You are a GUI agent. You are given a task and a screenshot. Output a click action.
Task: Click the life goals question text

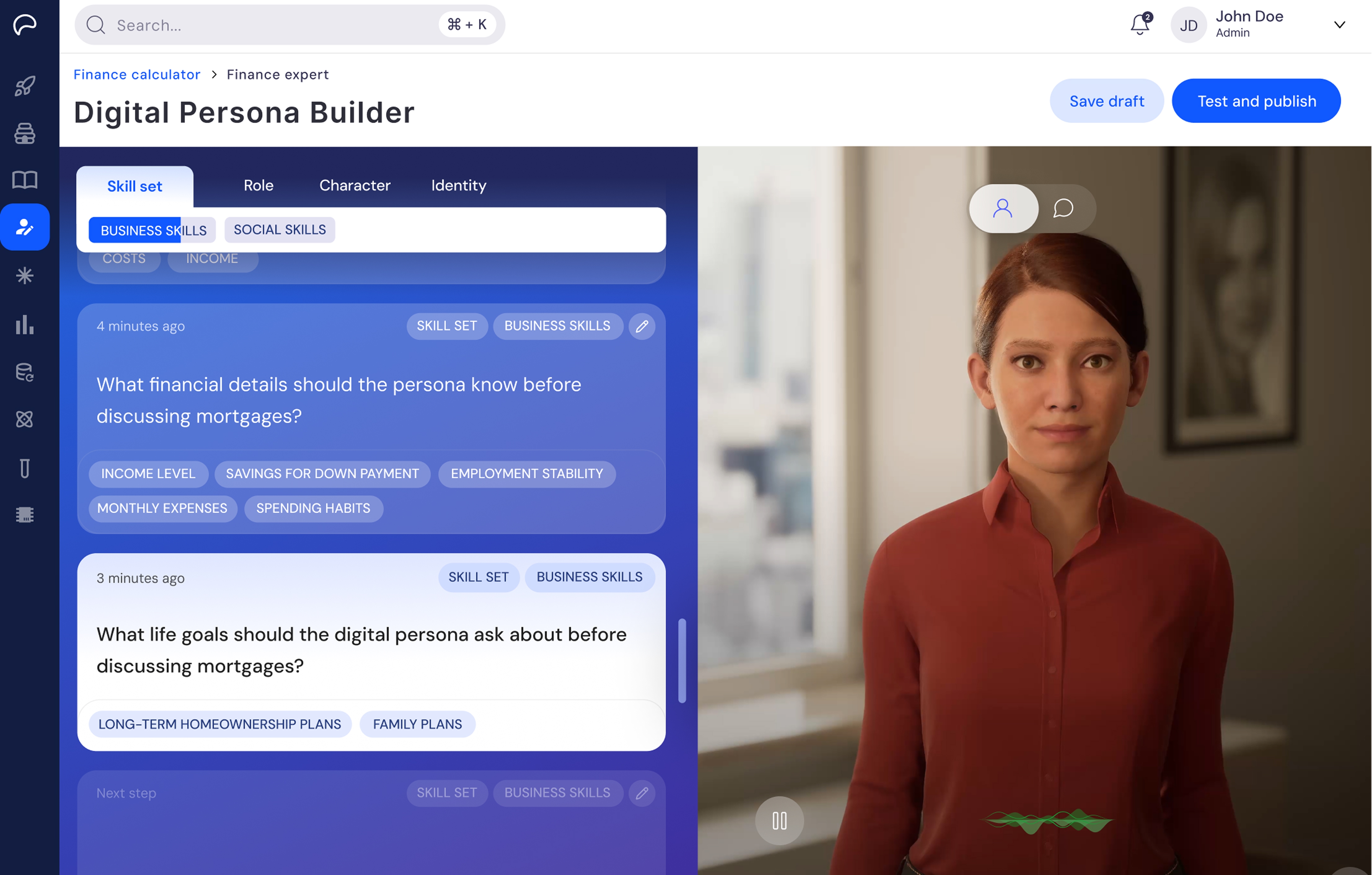pyautogui.click(x=361, y=650)
